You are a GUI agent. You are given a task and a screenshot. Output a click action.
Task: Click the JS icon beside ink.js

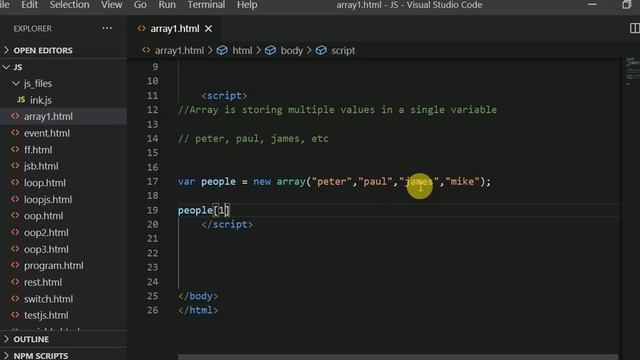(x=21, y=100)
